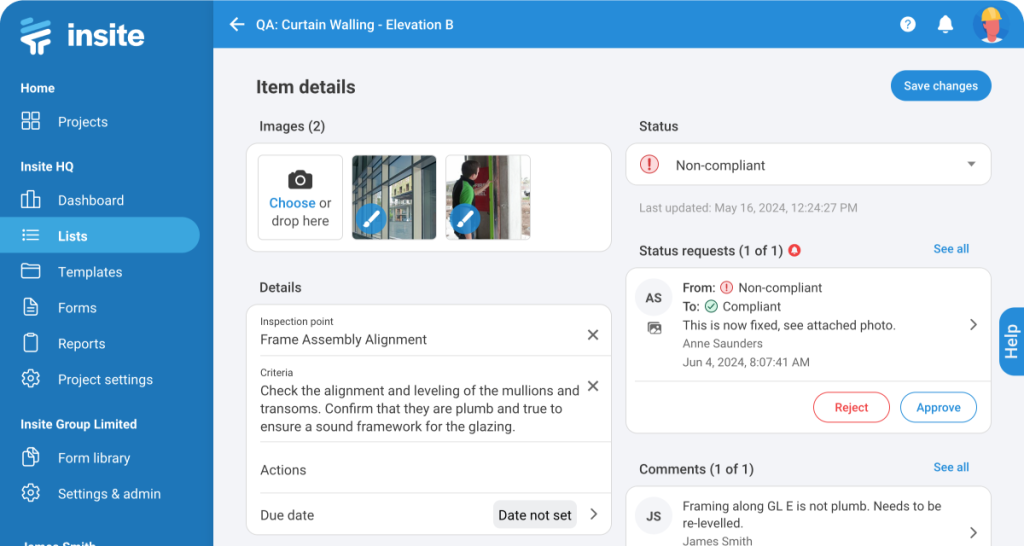Open the user profile avatar
Viewport: 1024px width, 546px height.
click(x=990, y=24)
